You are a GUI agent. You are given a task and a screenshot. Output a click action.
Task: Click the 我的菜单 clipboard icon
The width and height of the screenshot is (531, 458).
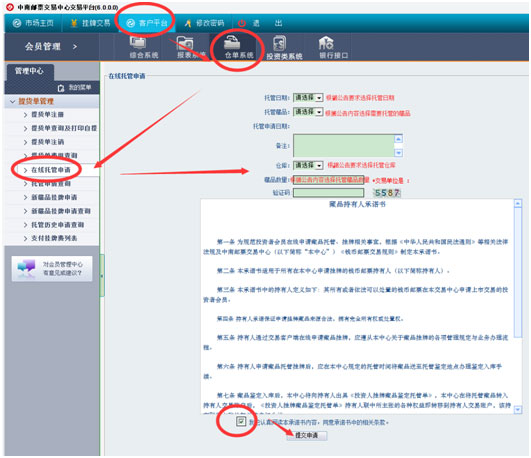61,88
